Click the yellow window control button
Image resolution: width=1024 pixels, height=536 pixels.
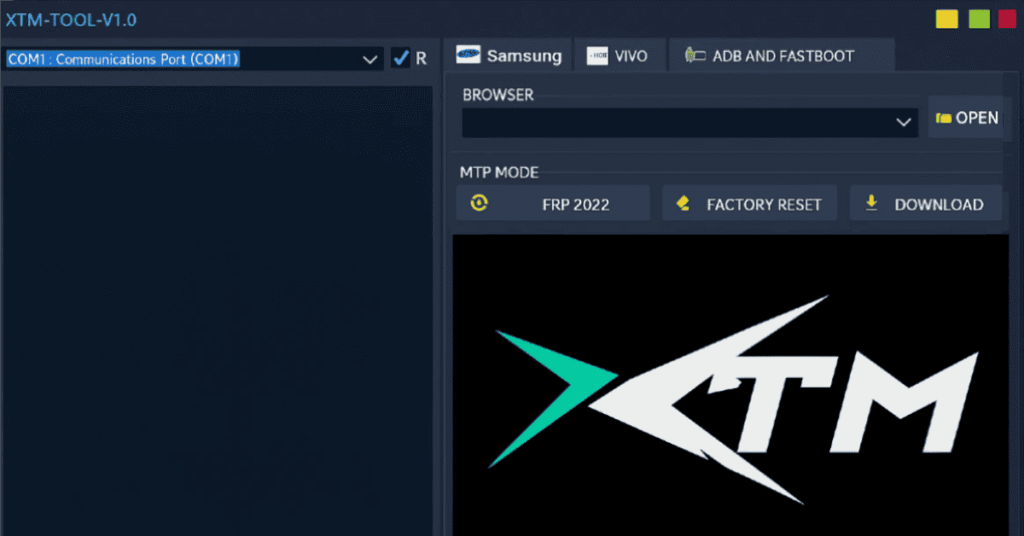click(947, 19)
